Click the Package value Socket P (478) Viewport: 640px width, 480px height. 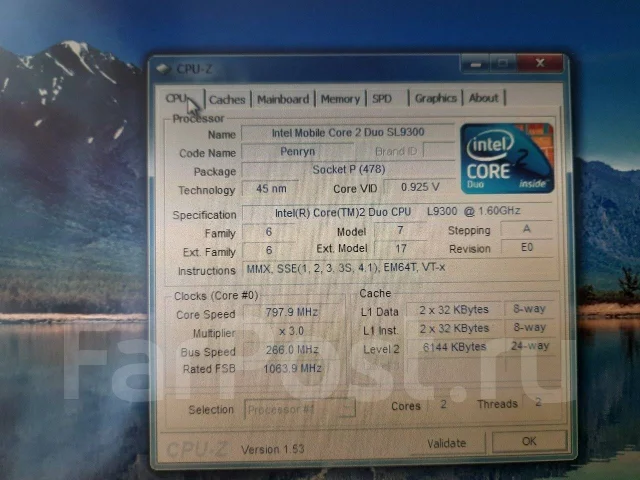point(349,169)
